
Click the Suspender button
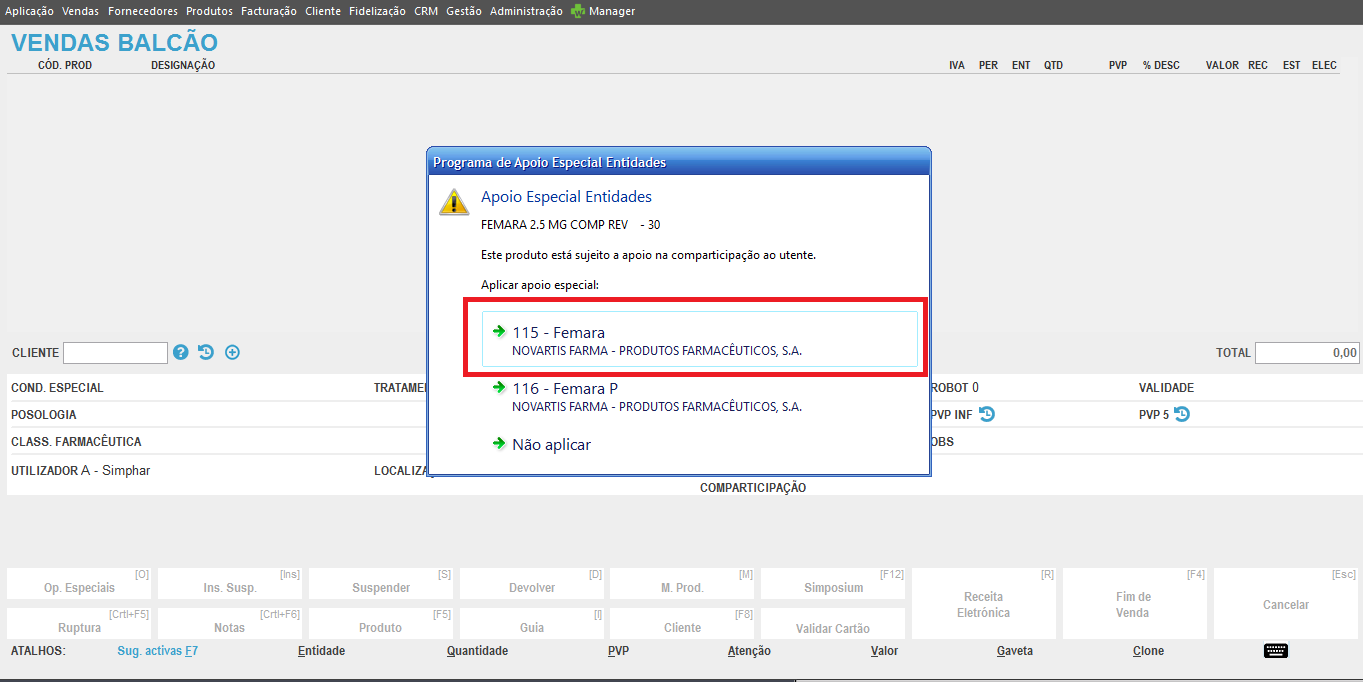[382, 584]
